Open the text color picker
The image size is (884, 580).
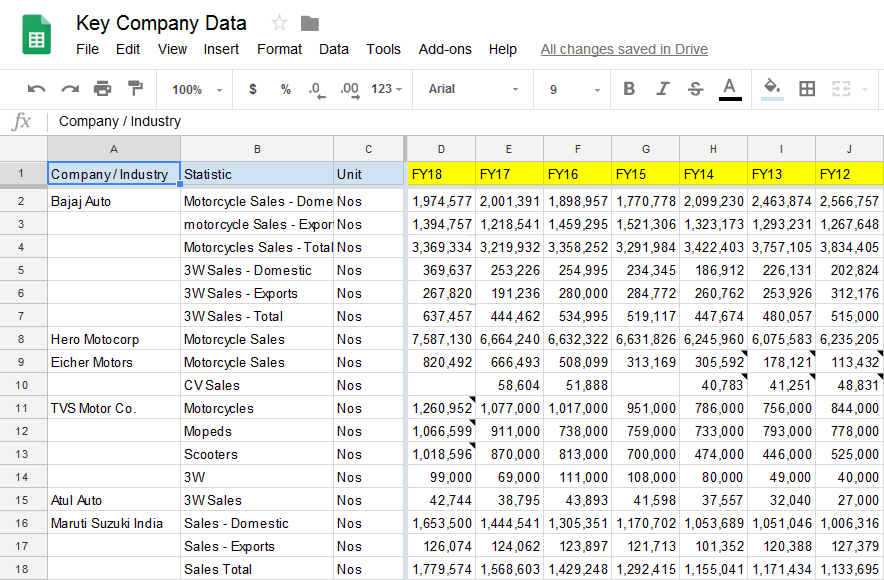pos(730,90)
